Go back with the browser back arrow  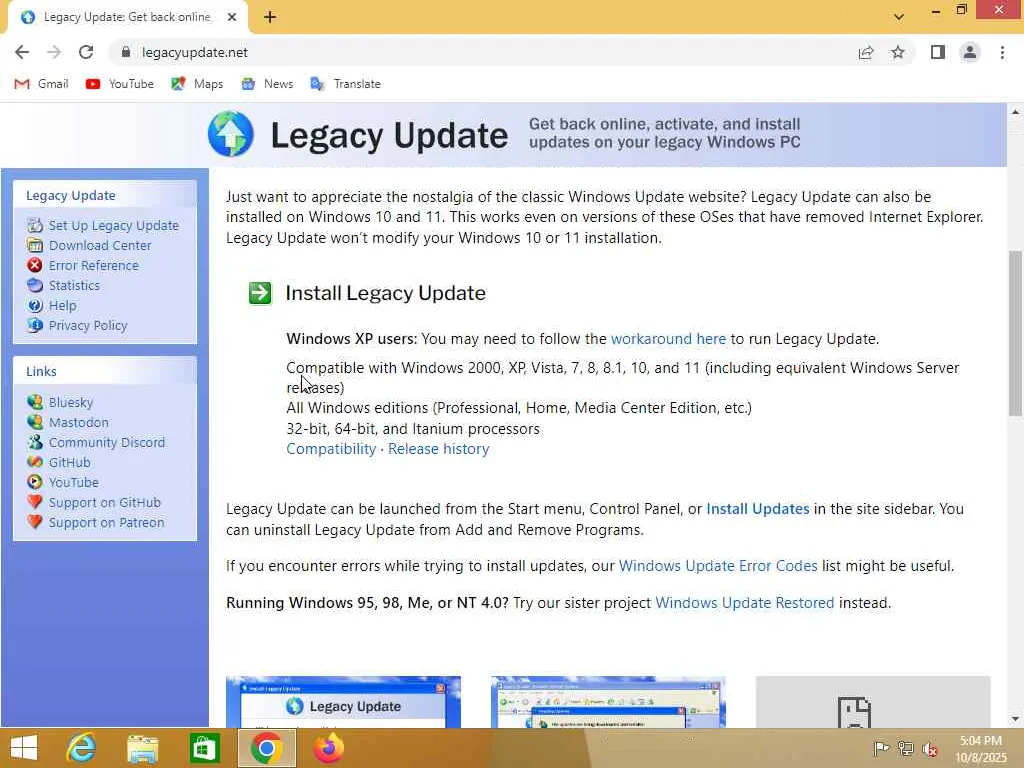pos(22,52)
